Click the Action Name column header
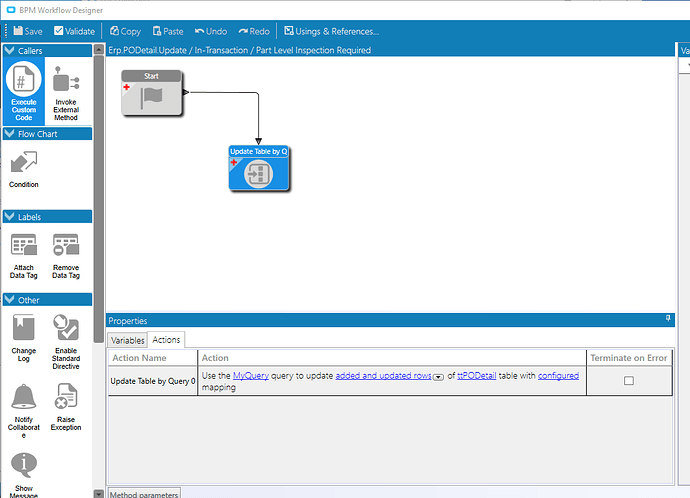This screenshot has width=690, height=498. coord(153,358)
